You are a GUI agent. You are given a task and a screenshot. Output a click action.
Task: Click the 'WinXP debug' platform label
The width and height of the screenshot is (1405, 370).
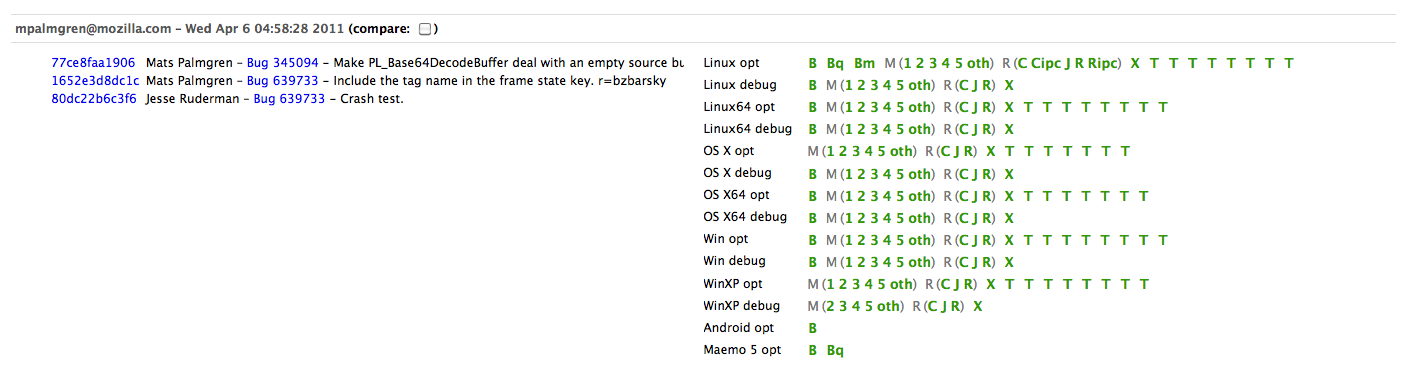(741, 306)
